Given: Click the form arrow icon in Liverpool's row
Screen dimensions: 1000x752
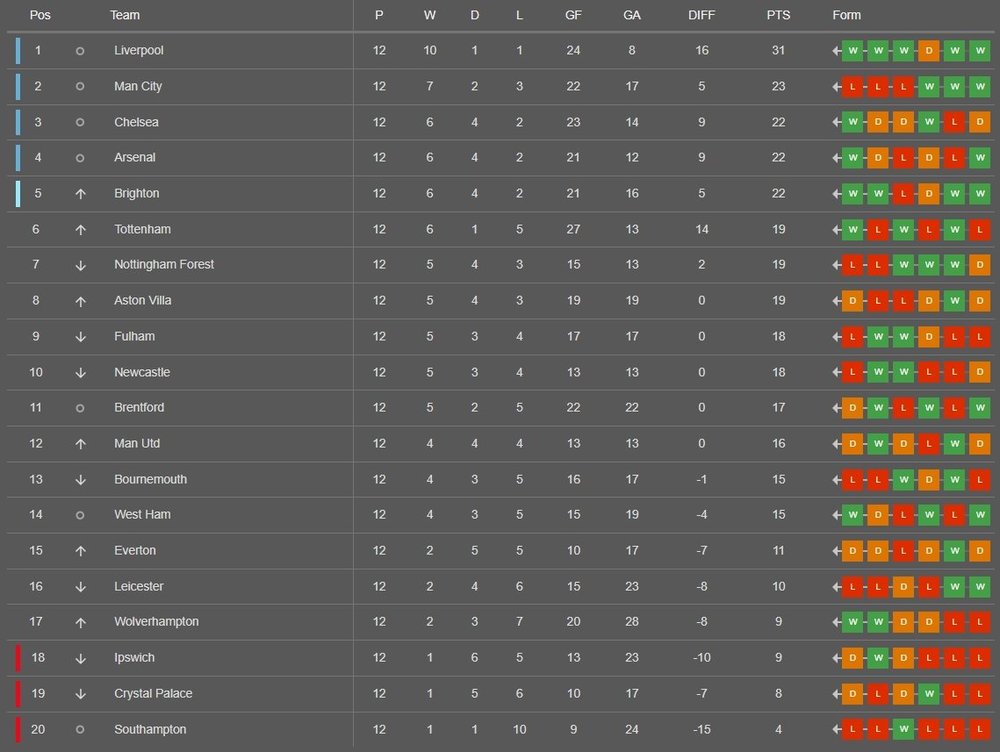Looking at the screenshot, I should [x=836, y=51].
